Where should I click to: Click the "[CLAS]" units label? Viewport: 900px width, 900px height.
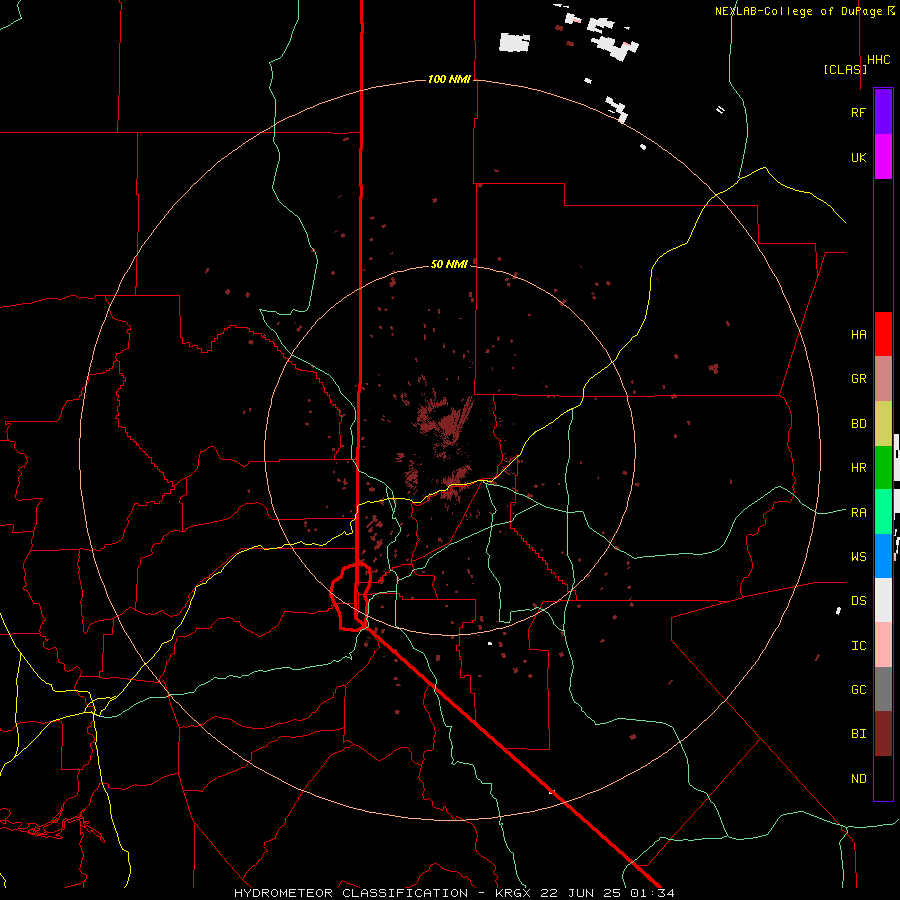click(845, 69)
